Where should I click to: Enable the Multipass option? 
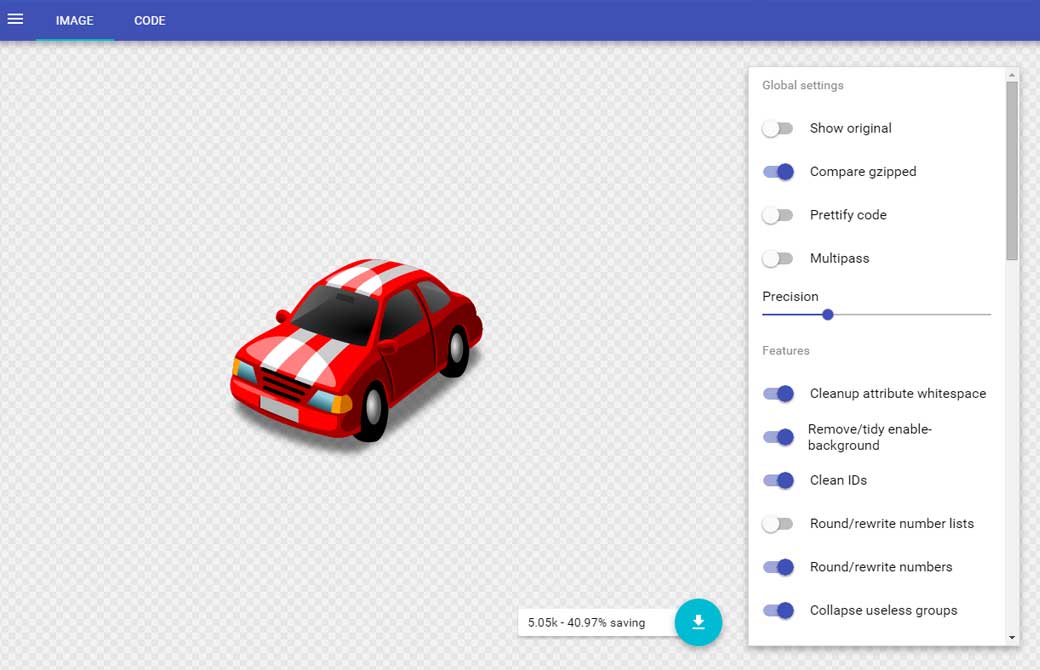[777, 259]
